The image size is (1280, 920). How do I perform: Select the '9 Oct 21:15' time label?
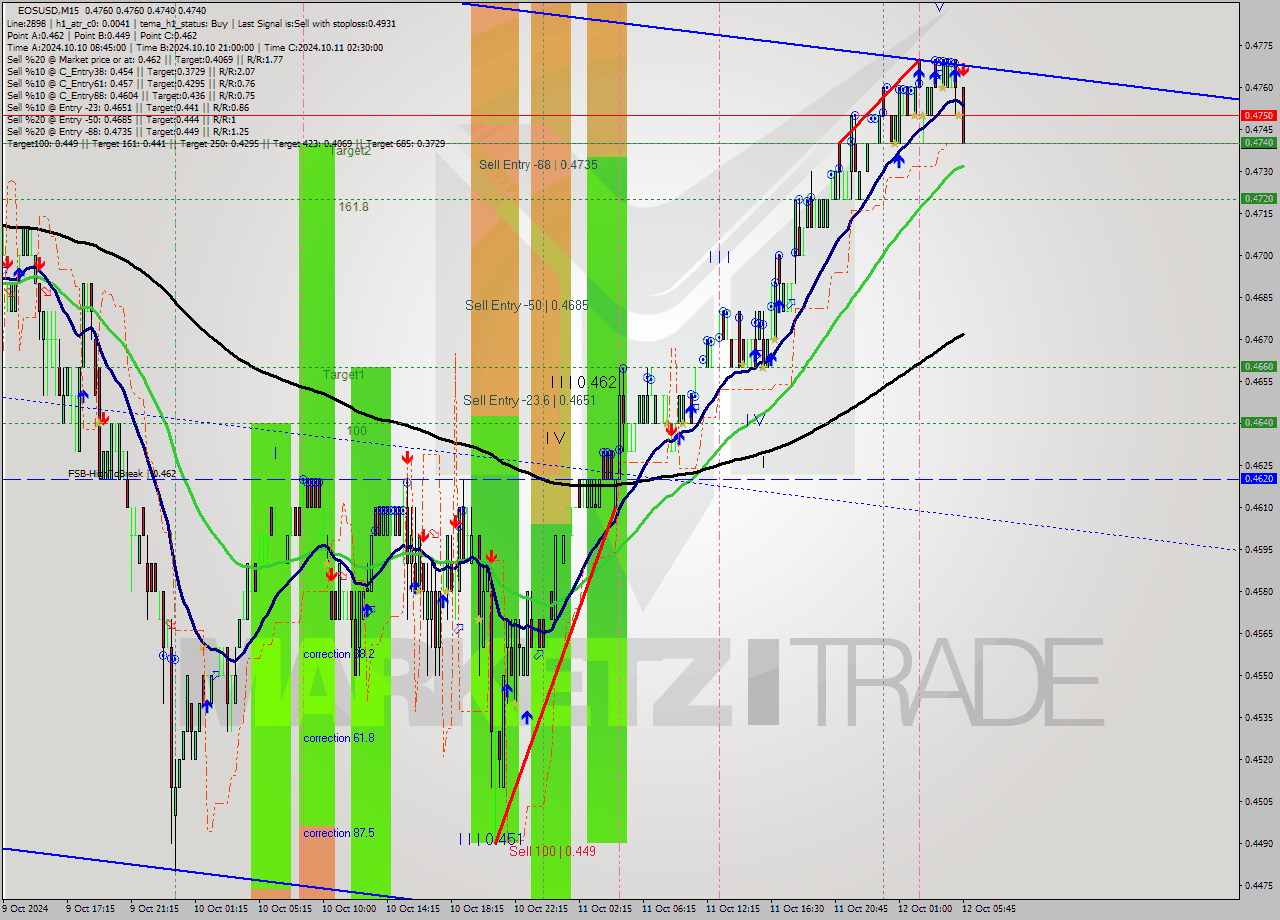click(x=154, y=909)
